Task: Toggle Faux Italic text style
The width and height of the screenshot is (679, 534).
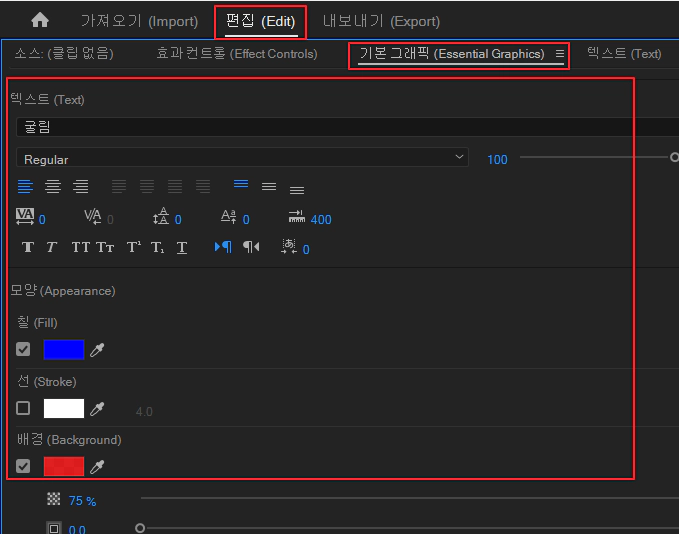Action: point(52,247)
